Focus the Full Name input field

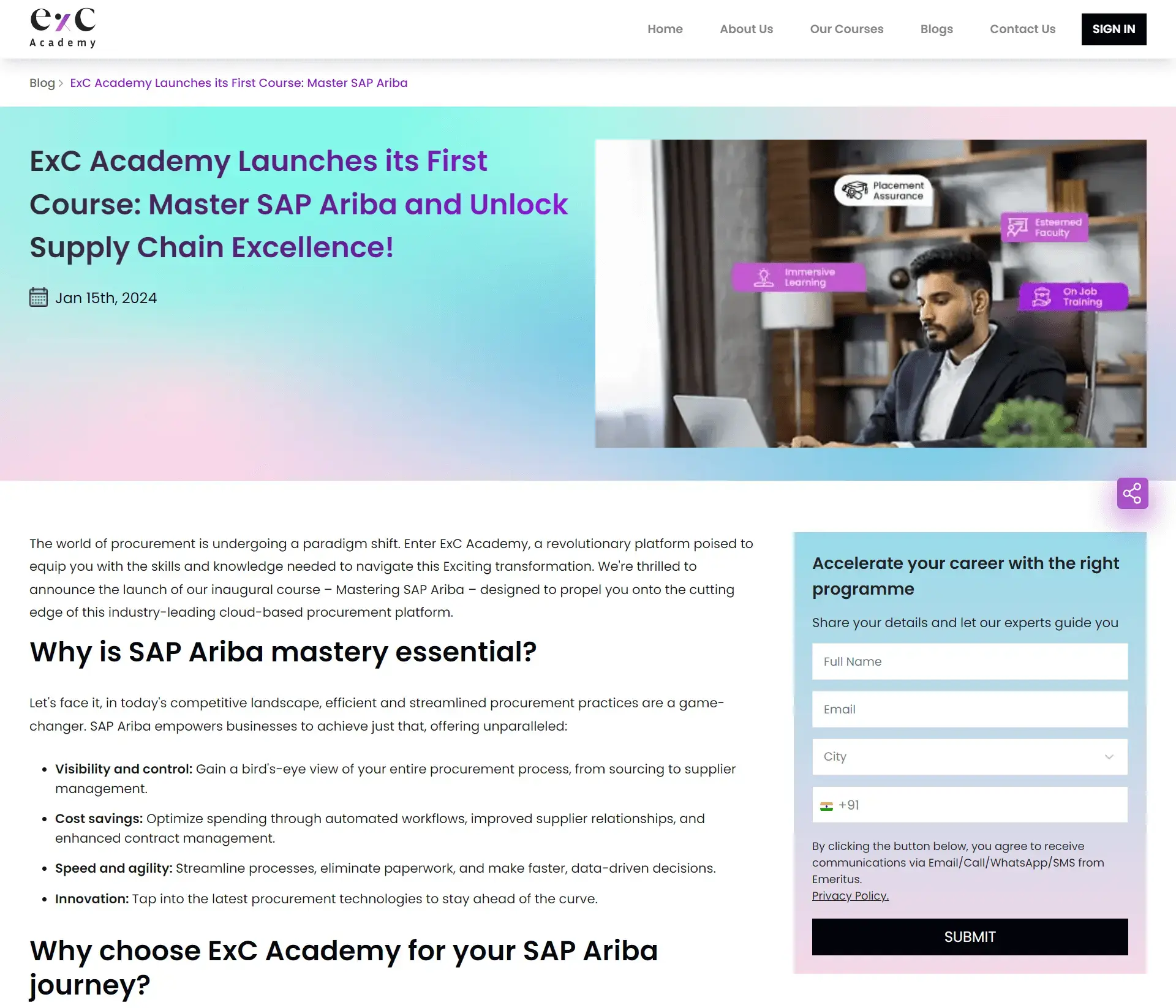(970, 661)
